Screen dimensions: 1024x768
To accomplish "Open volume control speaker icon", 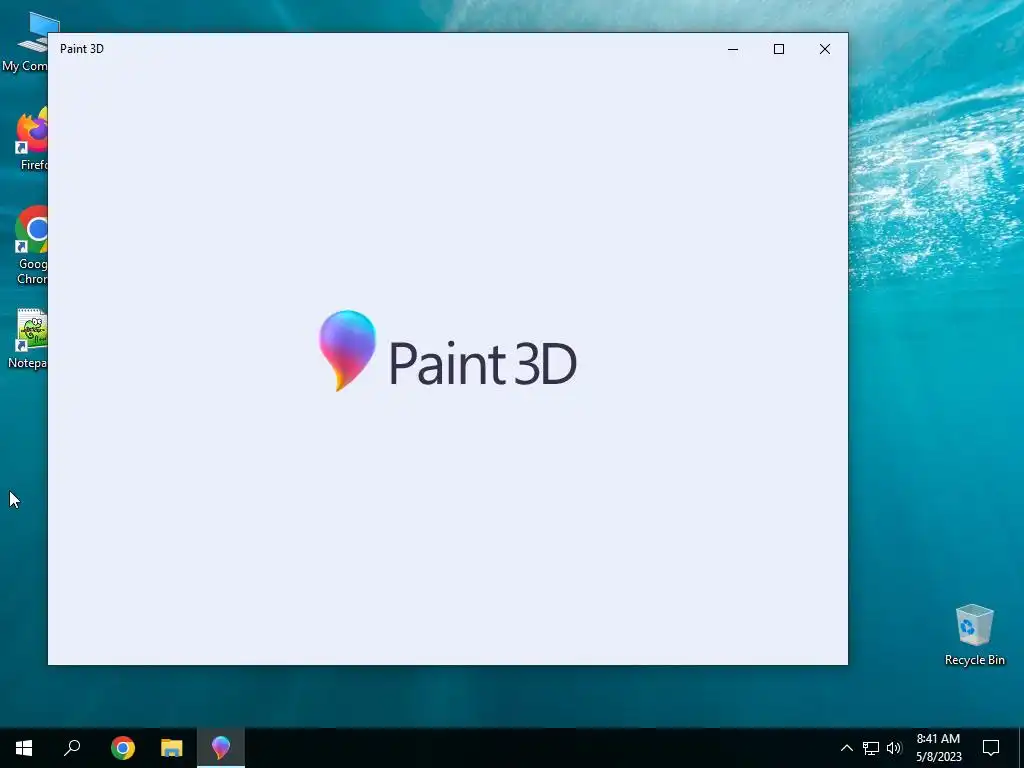I will (x=894, y=748).
